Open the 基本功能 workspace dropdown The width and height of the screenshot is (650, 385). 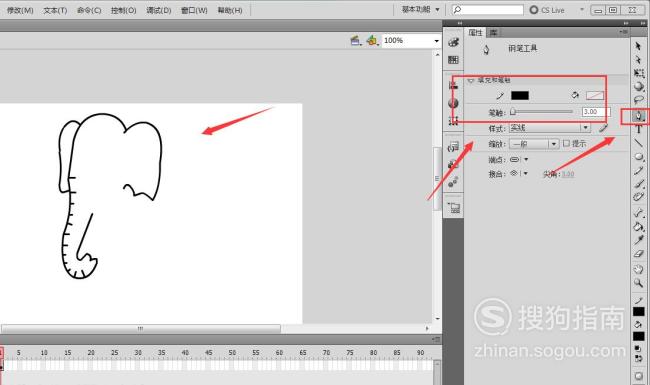point(421,10)
